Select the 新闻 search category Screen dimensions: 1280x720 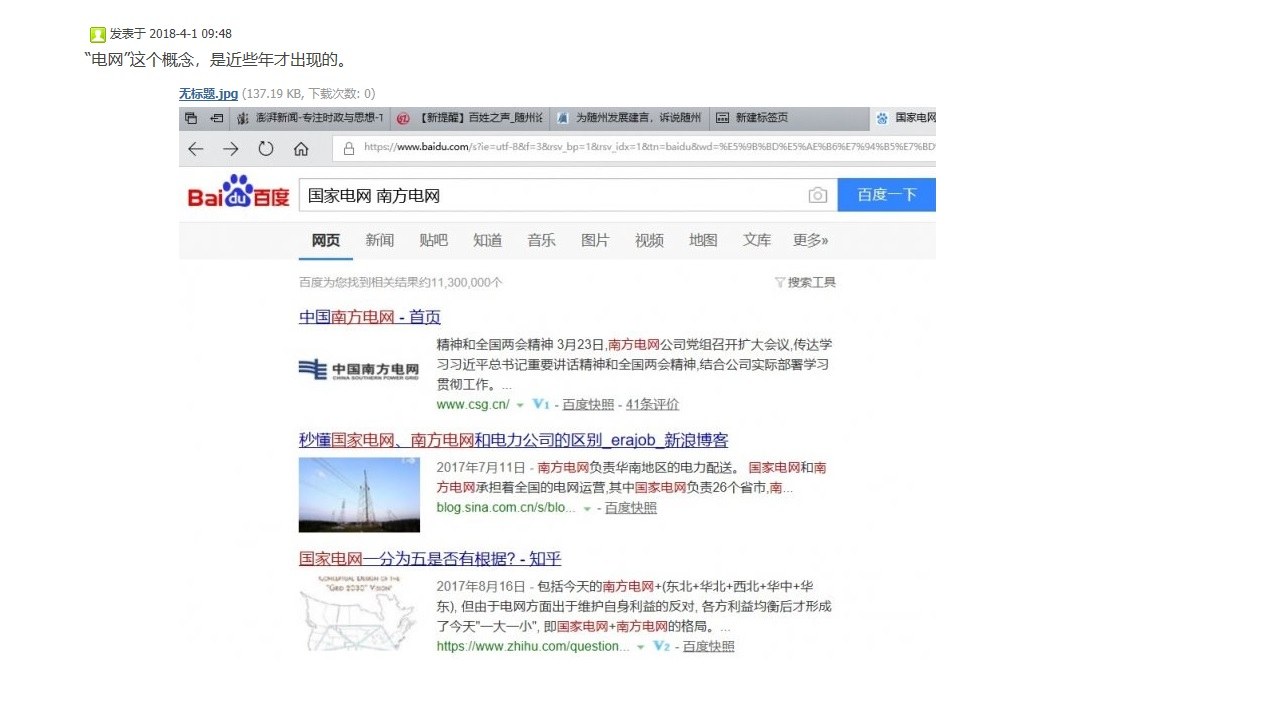380,240
